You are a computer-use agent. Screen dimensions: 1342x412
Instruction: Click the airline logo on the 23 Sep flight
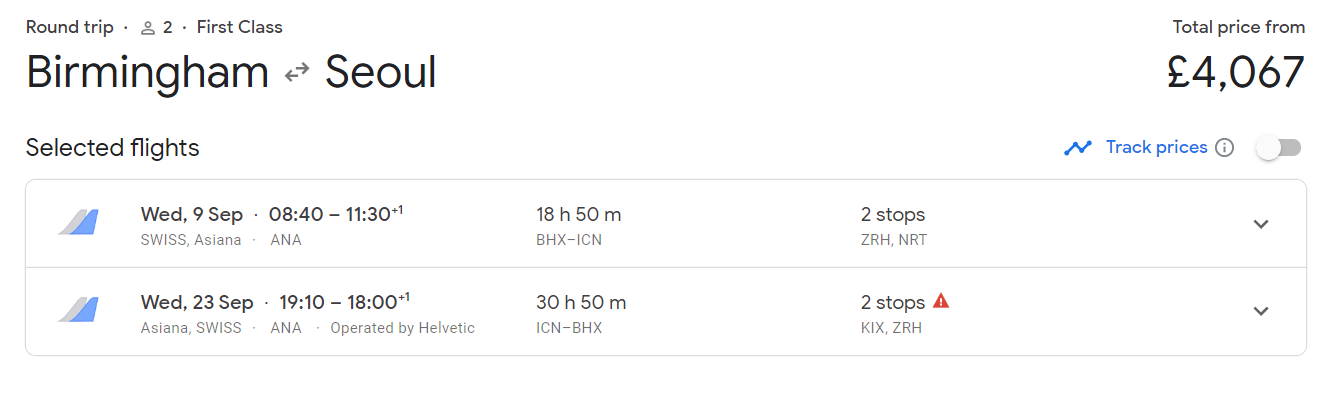pyautogui.click(x=78, y=311)
